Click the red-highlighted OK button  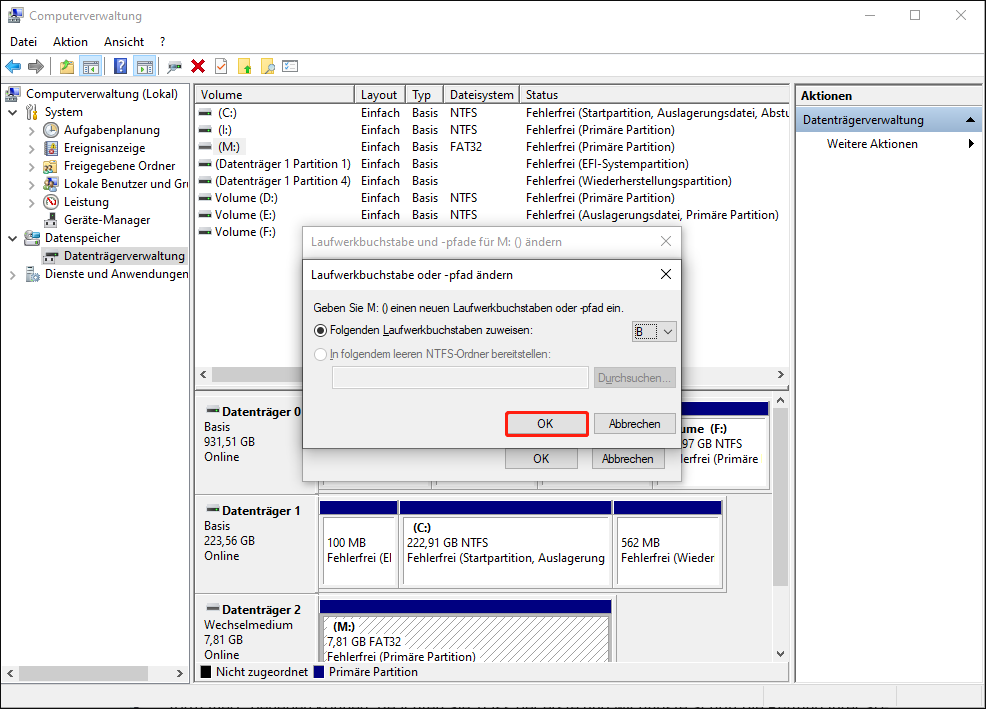pyautogui.click(x=545, y=424)
